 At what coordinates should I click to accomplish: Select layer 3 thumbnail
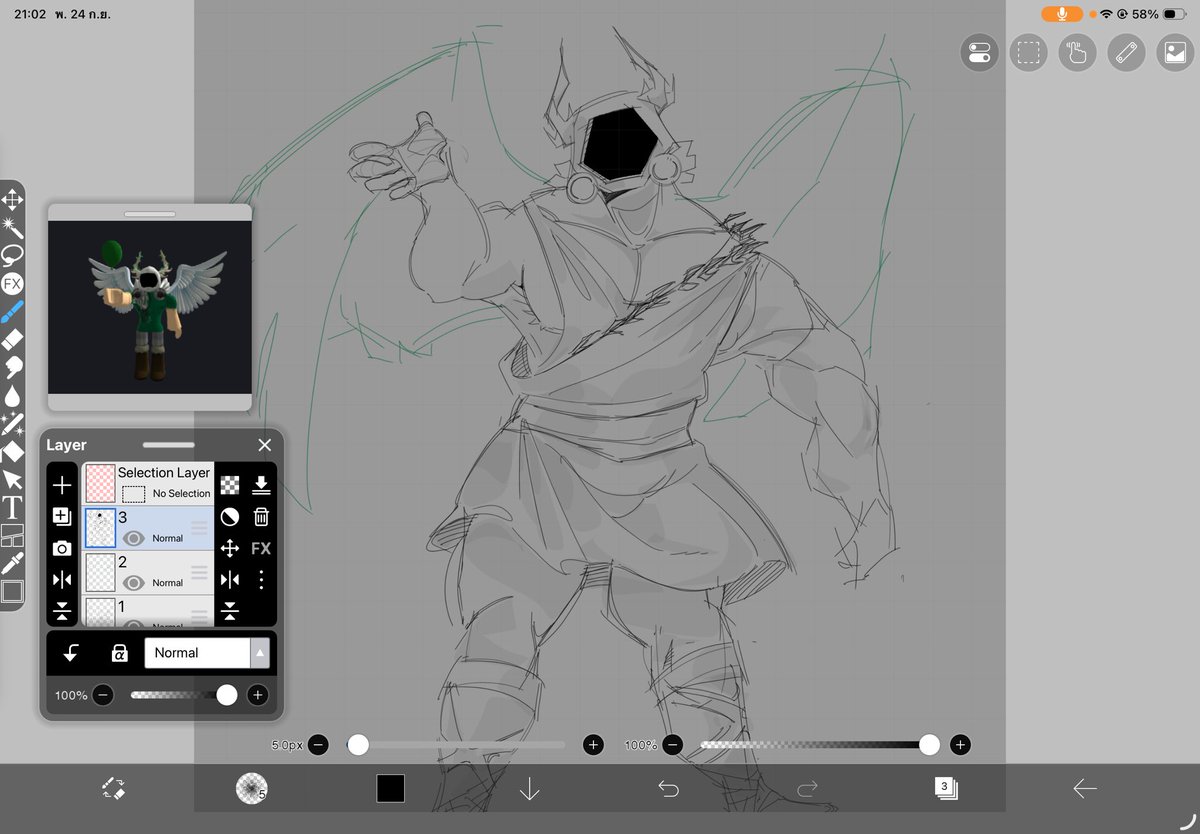[101, 528]
